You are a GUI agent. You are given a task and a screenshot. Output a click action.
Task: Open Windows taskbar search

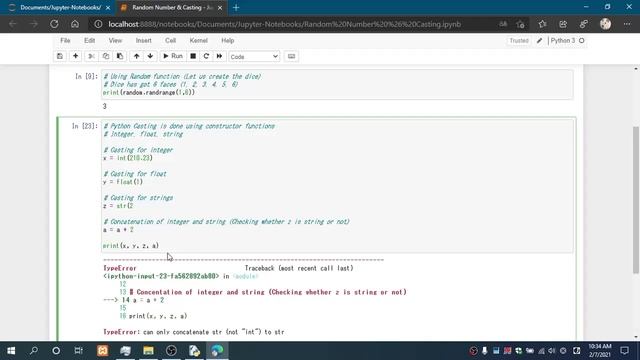[34, 351]
